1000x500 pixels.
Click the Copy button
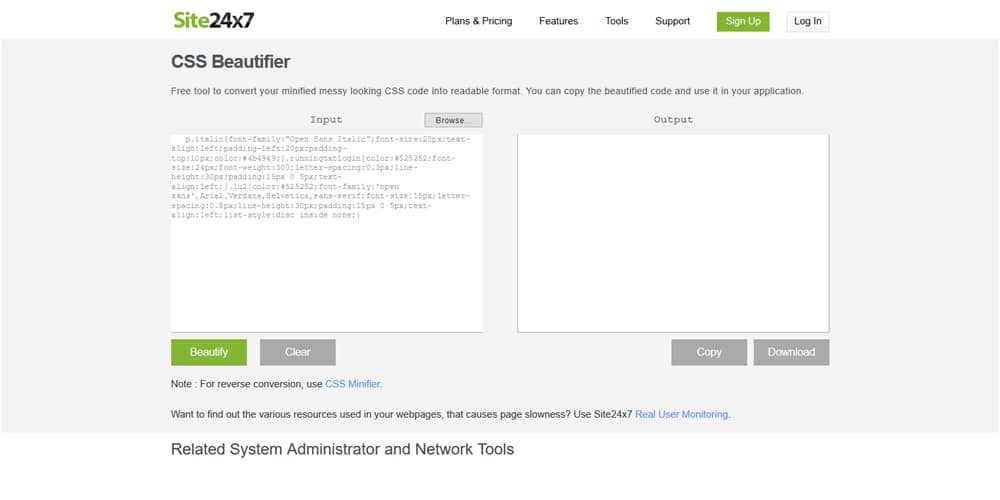[709, 352]
